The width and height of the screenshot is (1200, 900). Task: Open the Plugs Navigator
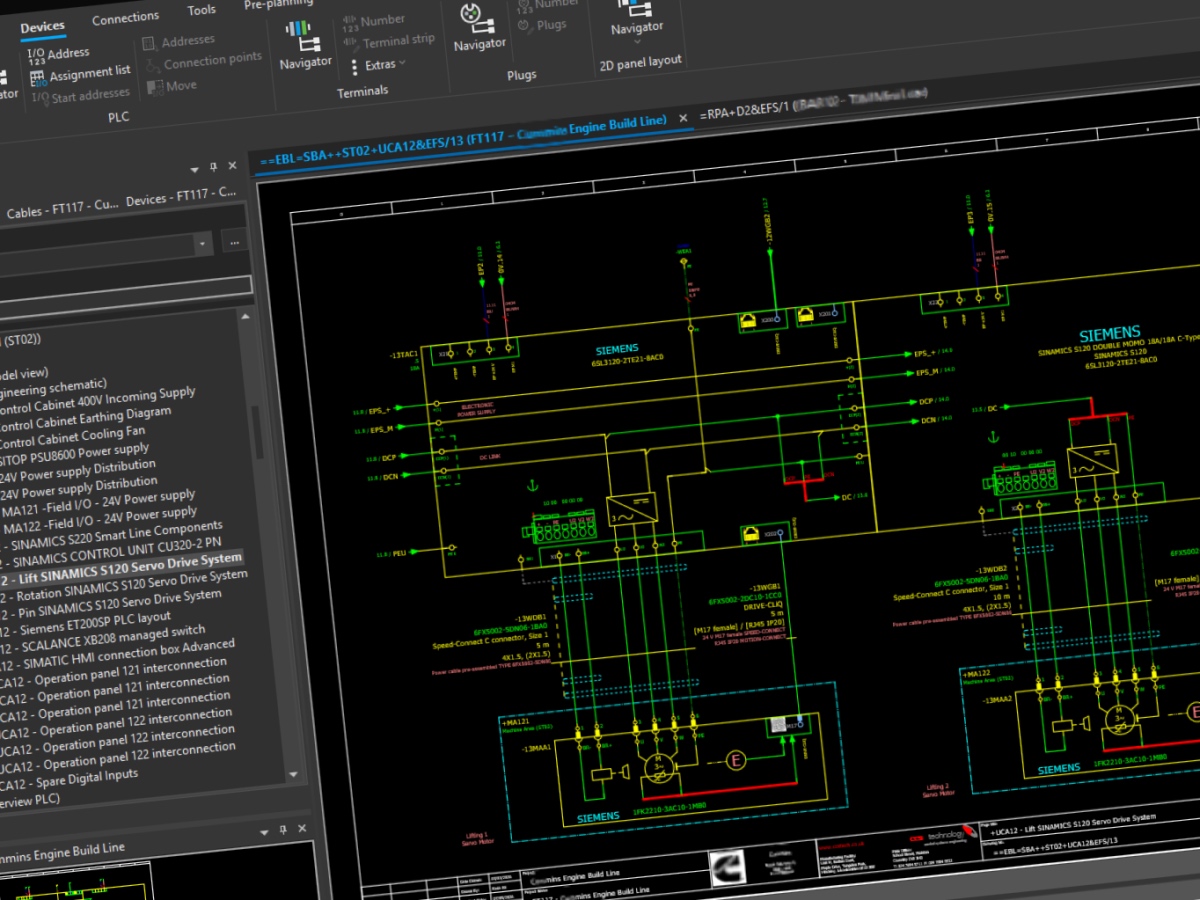[x=479, y=28]
